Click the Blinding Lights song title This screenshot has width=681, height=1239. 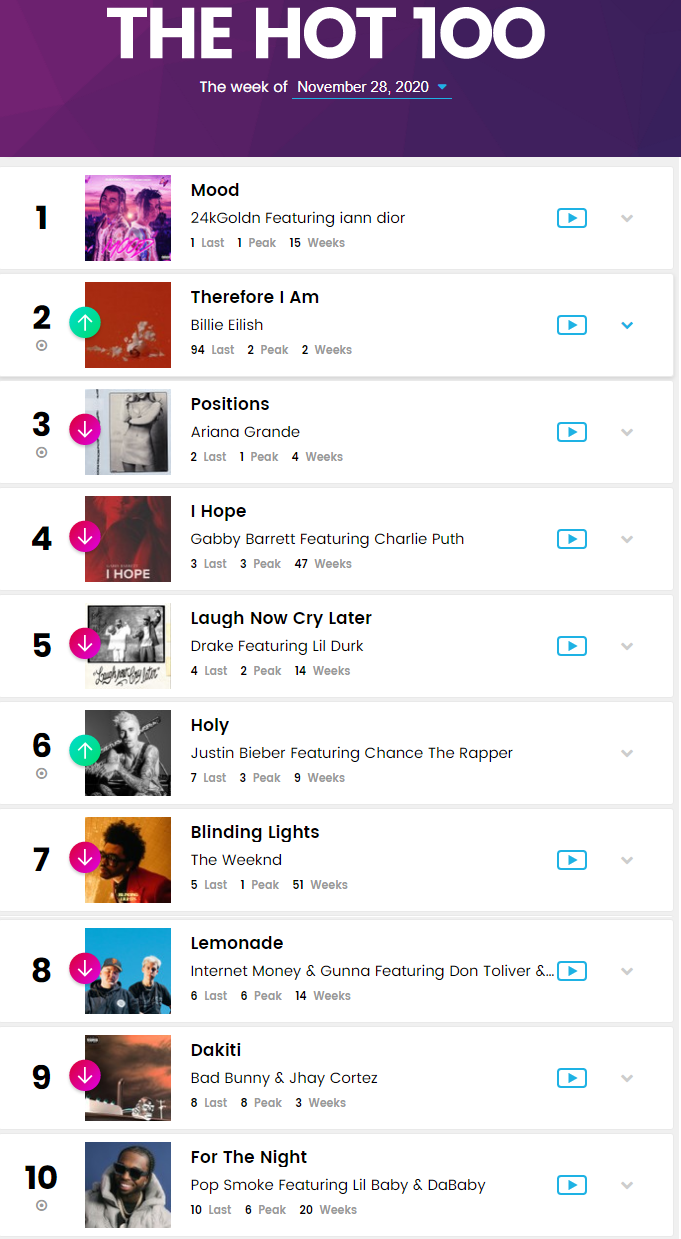coord(255,832)
